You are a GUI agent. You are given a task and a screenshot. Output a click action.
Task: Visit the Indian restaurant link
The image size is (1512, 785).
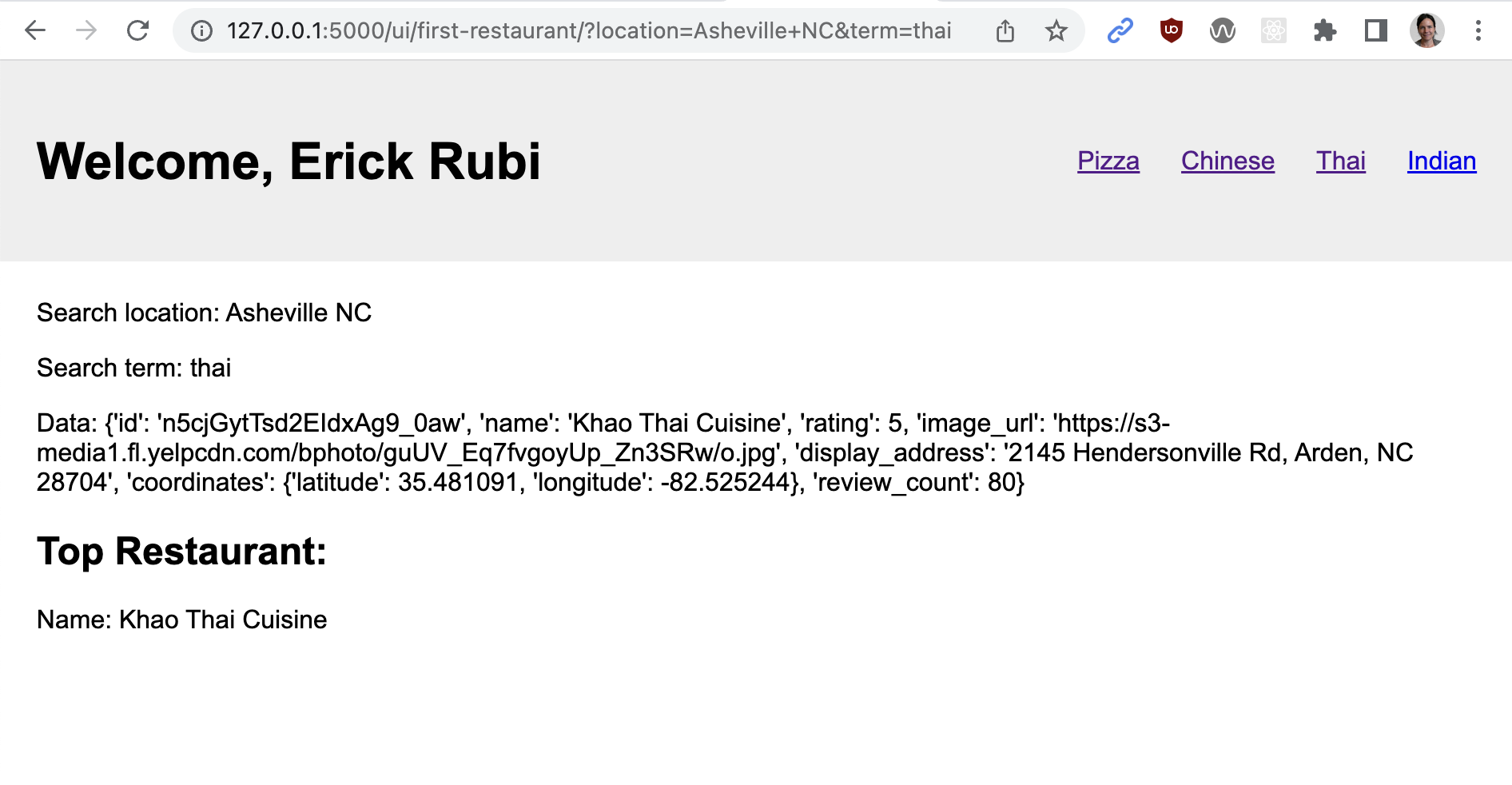[1442, 161]
